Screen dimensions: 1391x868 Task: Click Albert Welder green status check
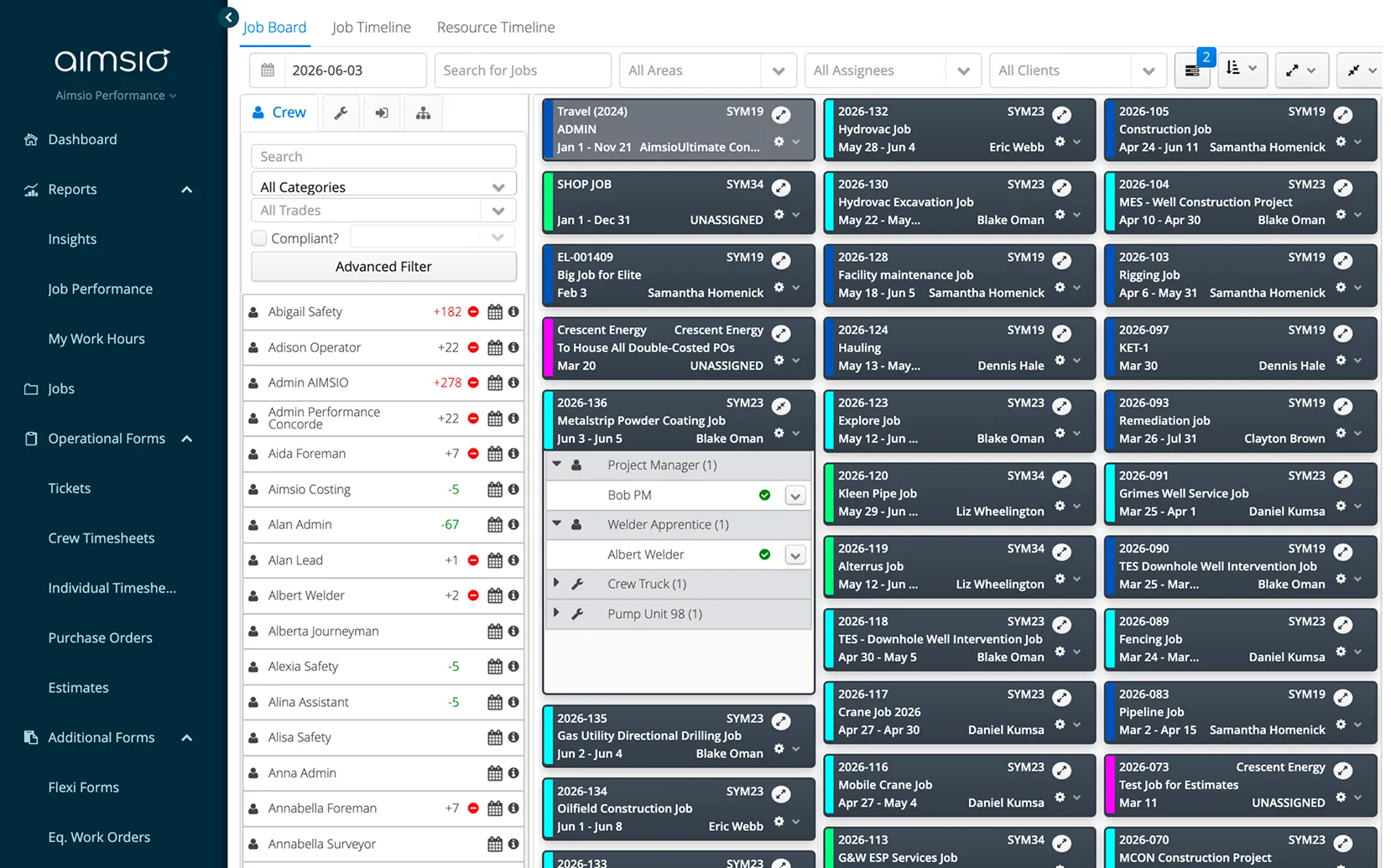tap(764, 554)
